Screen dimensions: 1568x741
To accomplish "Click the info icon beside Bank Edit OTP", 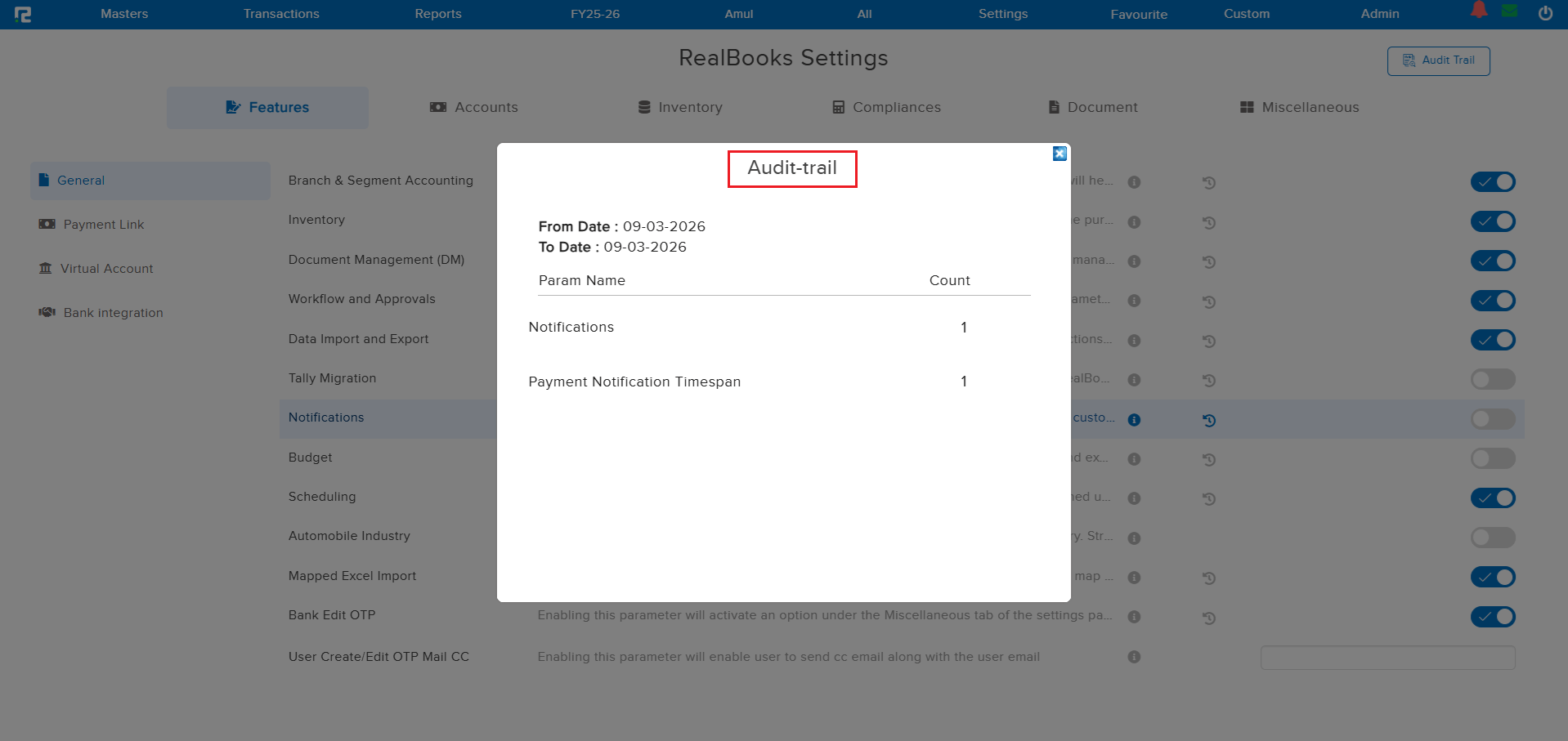I will (x=1133, y=617).
